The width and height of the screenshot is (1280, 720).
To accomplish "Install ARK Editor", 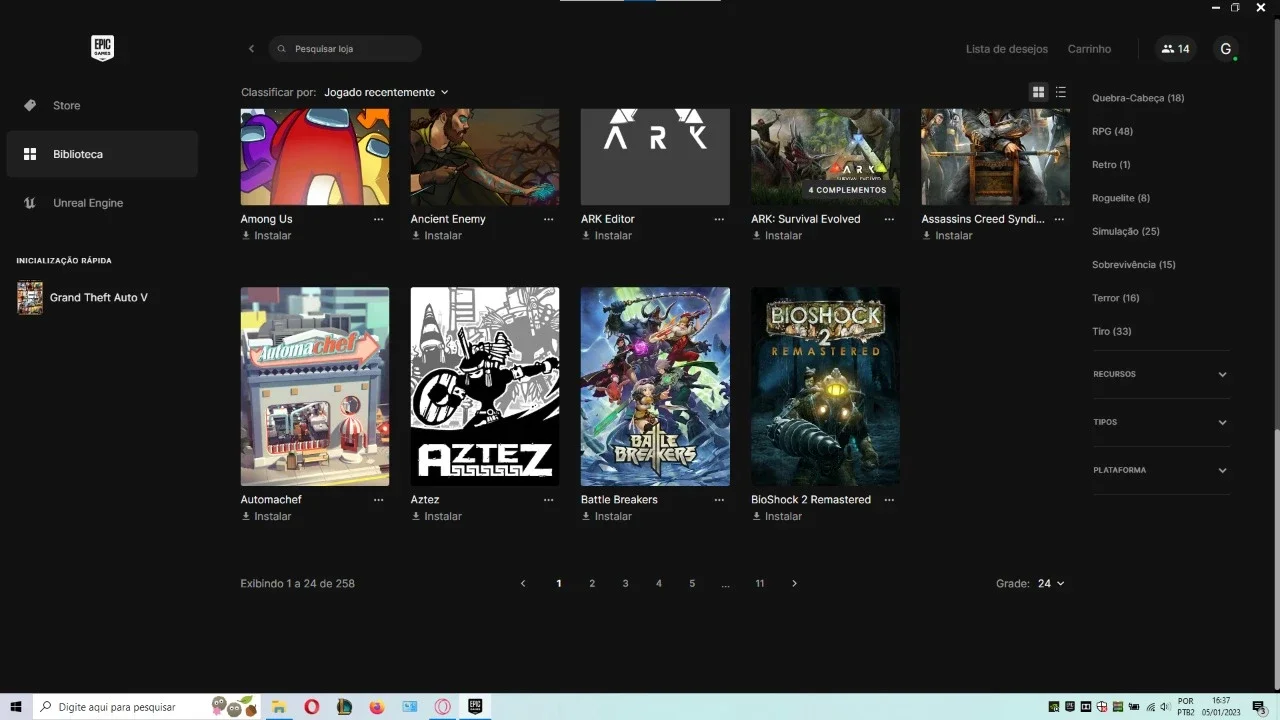I will [x=606, y=236].
